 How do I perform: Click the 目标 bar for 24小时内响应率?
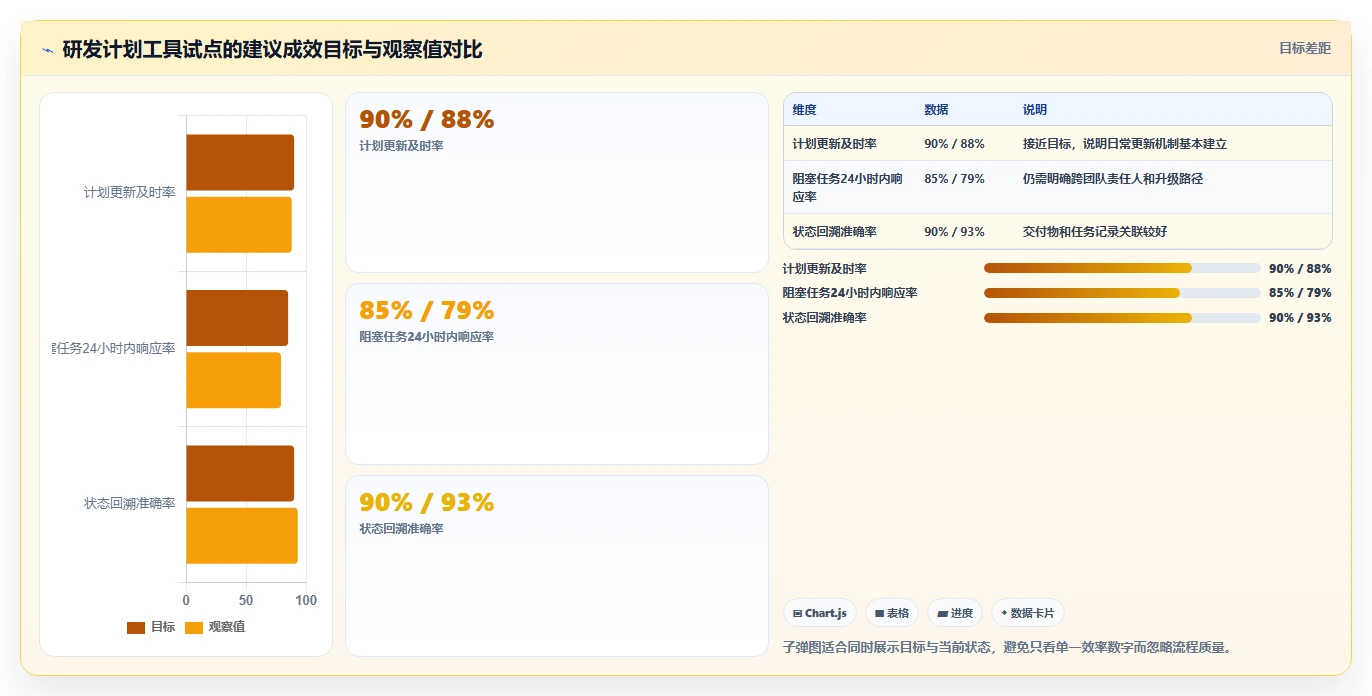click(237, 318)
